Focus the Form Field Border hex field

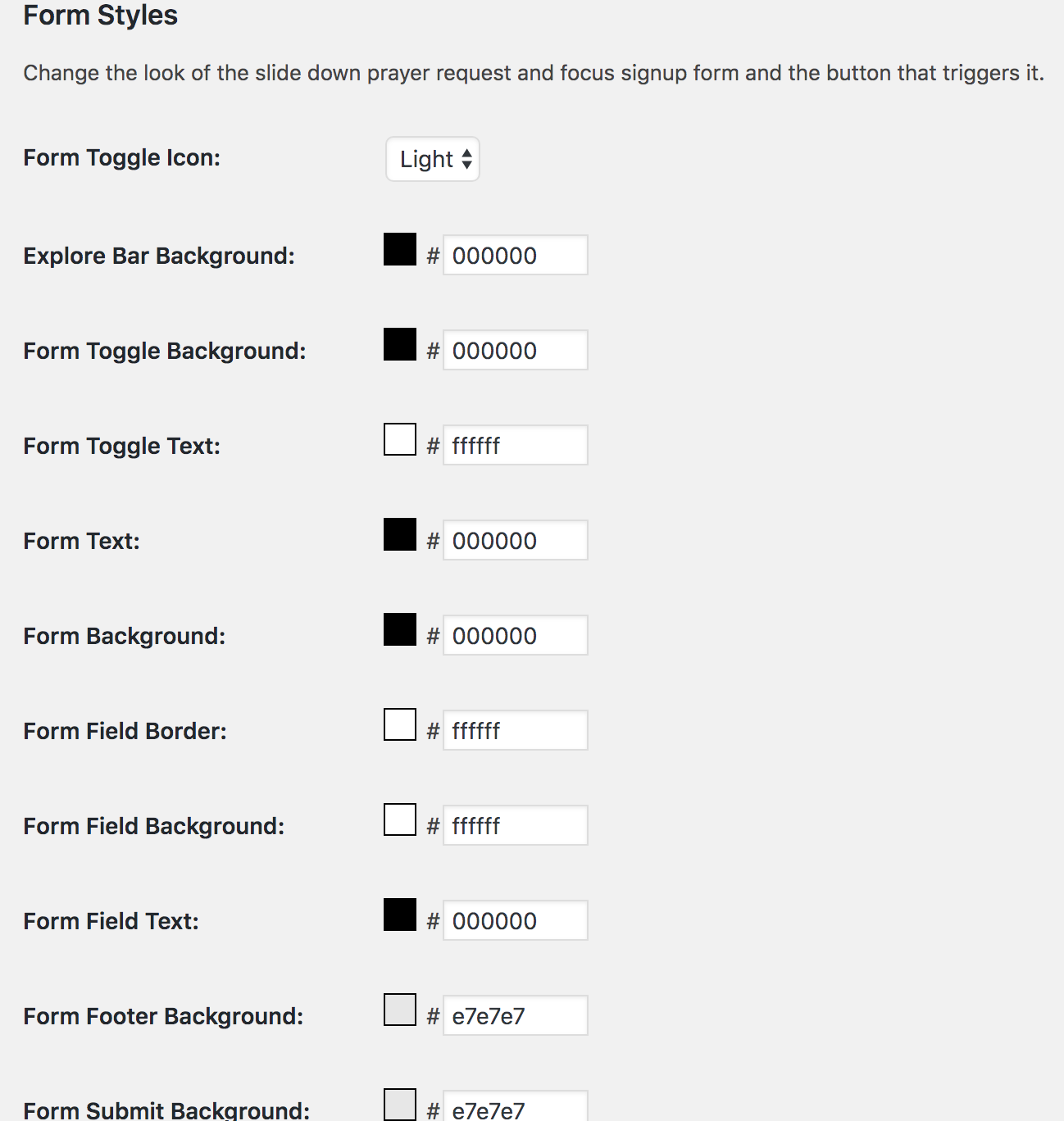[516, 730]
